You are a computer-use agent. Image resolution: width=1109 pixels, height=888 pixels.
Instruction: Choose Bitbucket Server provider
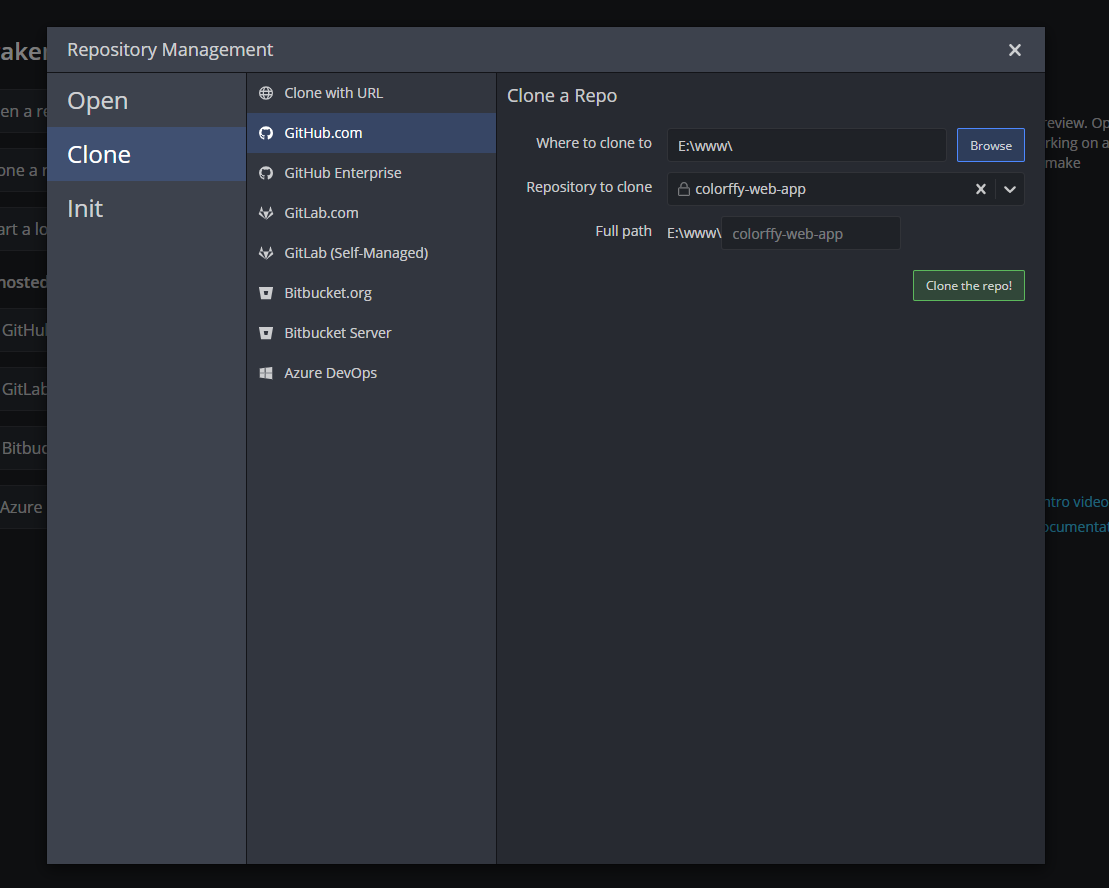coord(371,333)
